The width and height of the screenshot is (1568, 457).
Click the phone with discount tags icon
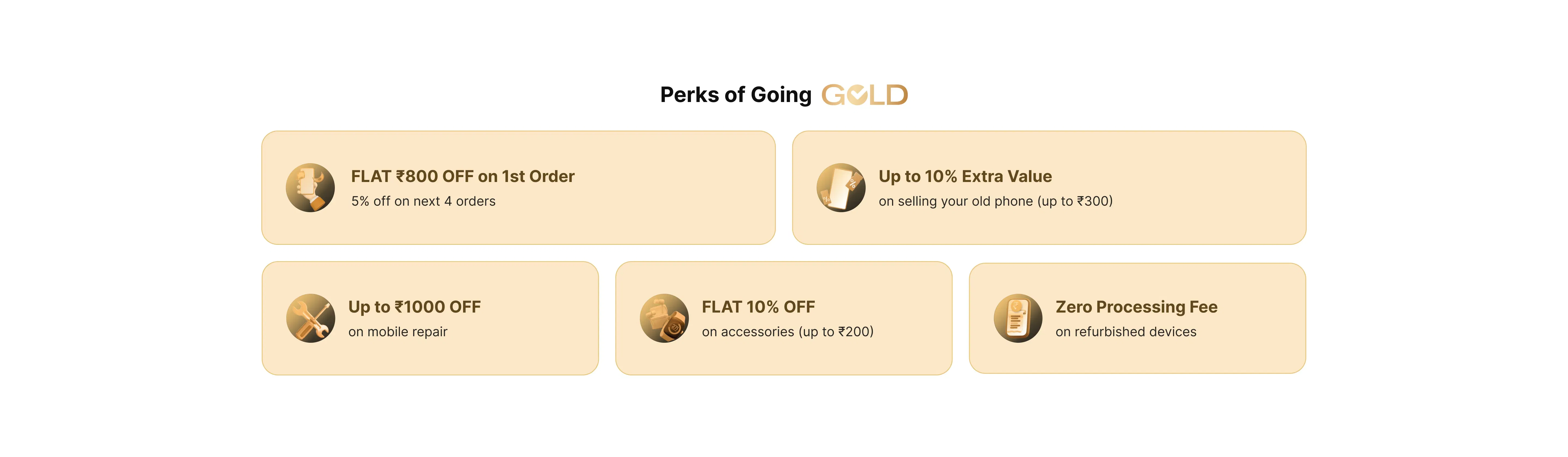coord(841,187)
